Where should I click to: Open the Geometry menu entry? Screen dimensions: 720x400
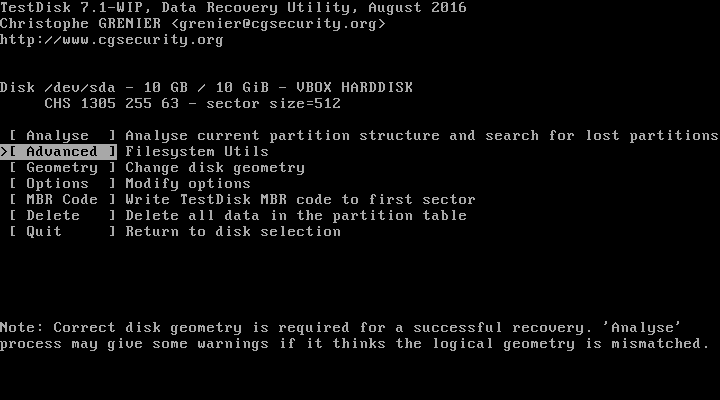(62, 168)
